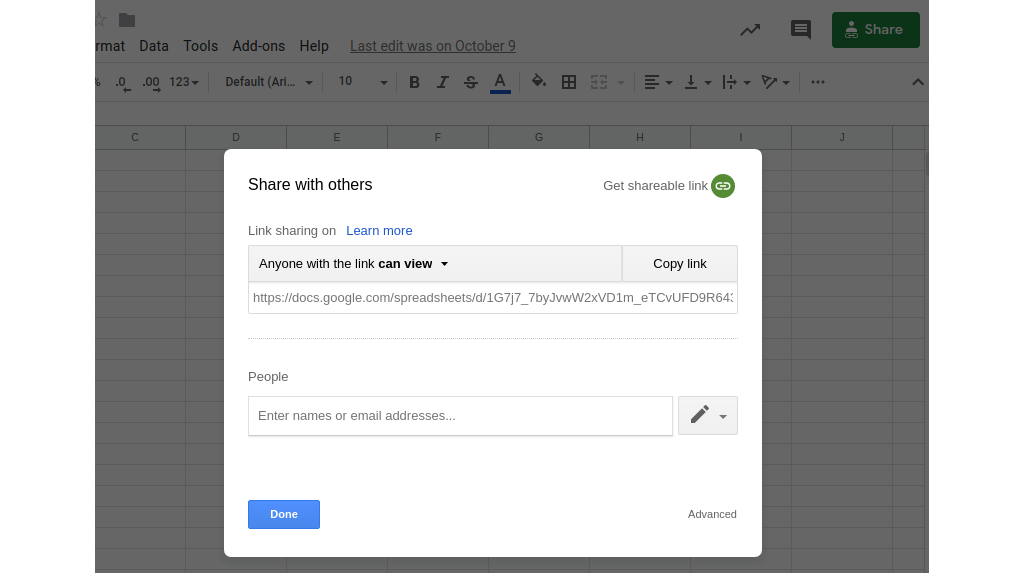This screenshot has width=1024, height=573.
Task: Click the names or email addresses field
Action: [460, 416]
